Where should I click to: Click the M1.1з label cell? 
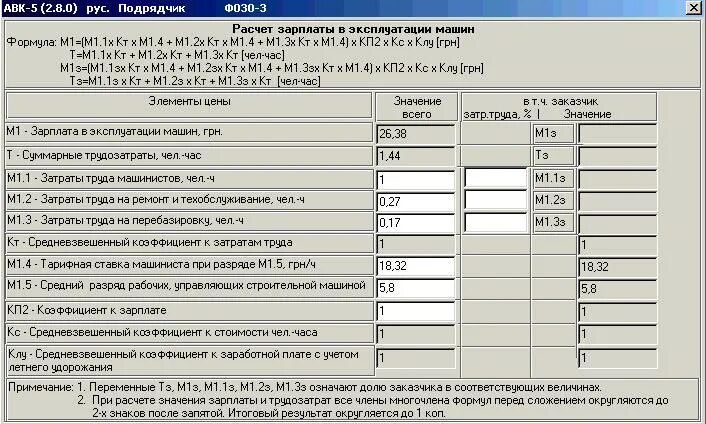[x=553, y=178]
